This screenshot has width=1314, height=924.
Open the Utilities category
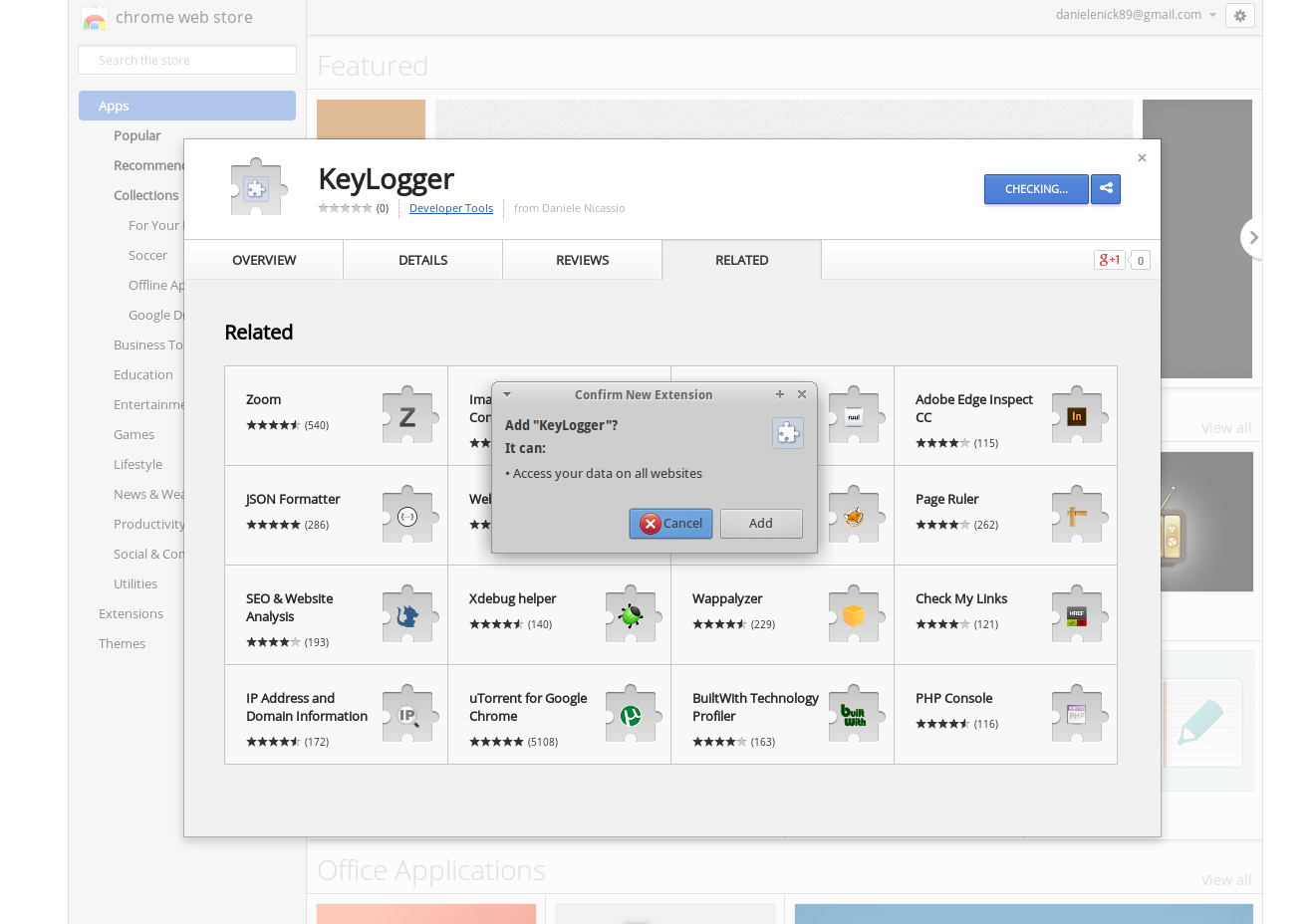pyautogui.click(x=135, y=583)
